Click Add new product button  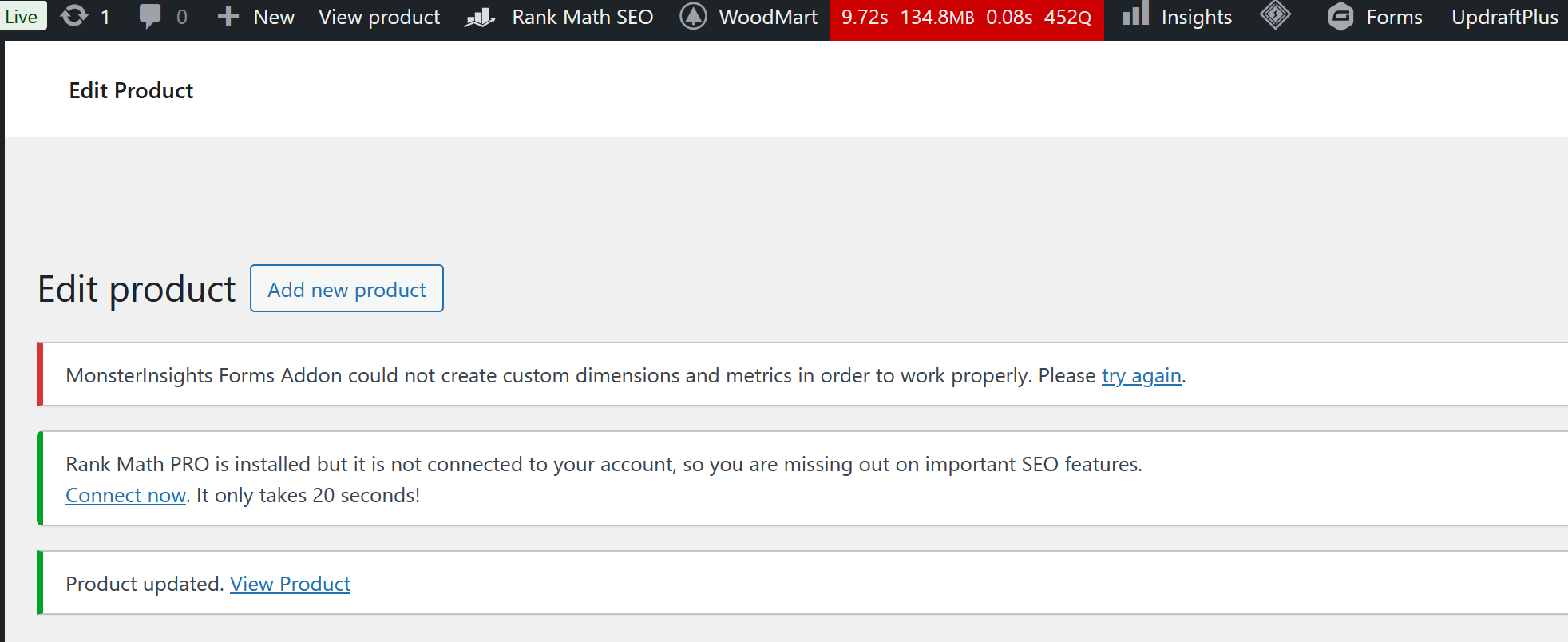346,288
